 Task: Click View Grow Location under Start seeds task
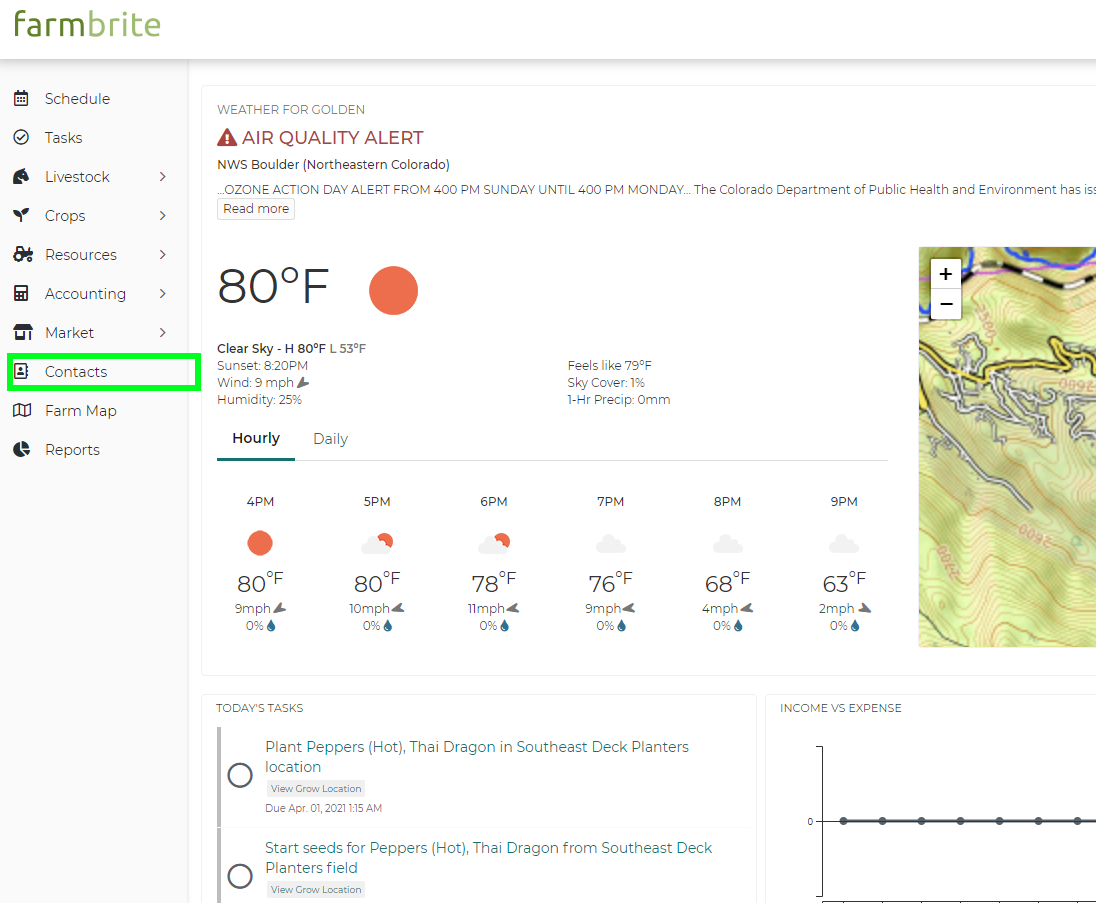316,890
